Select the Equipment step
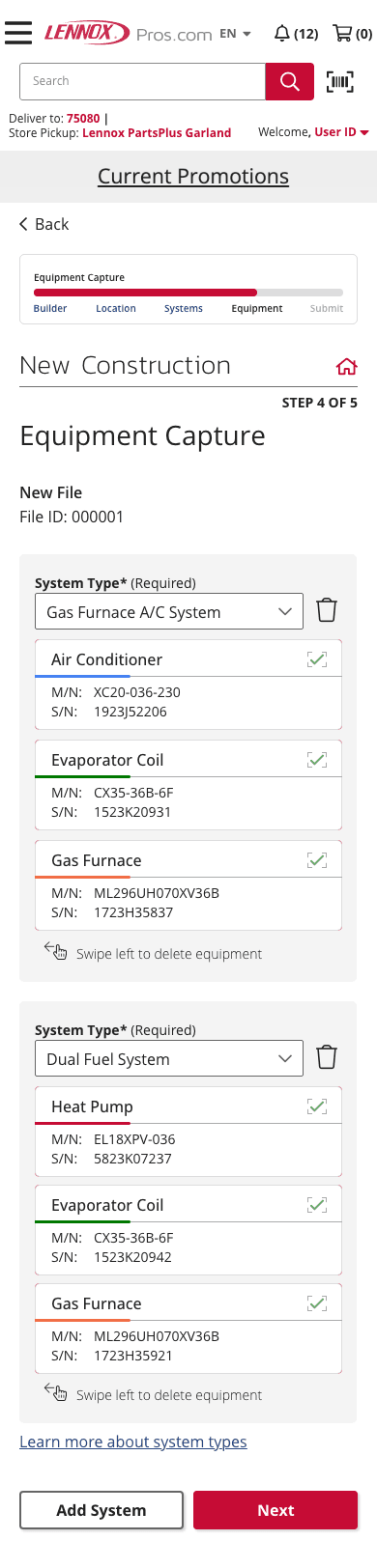 pyautogui.click(x=257, y=309)
